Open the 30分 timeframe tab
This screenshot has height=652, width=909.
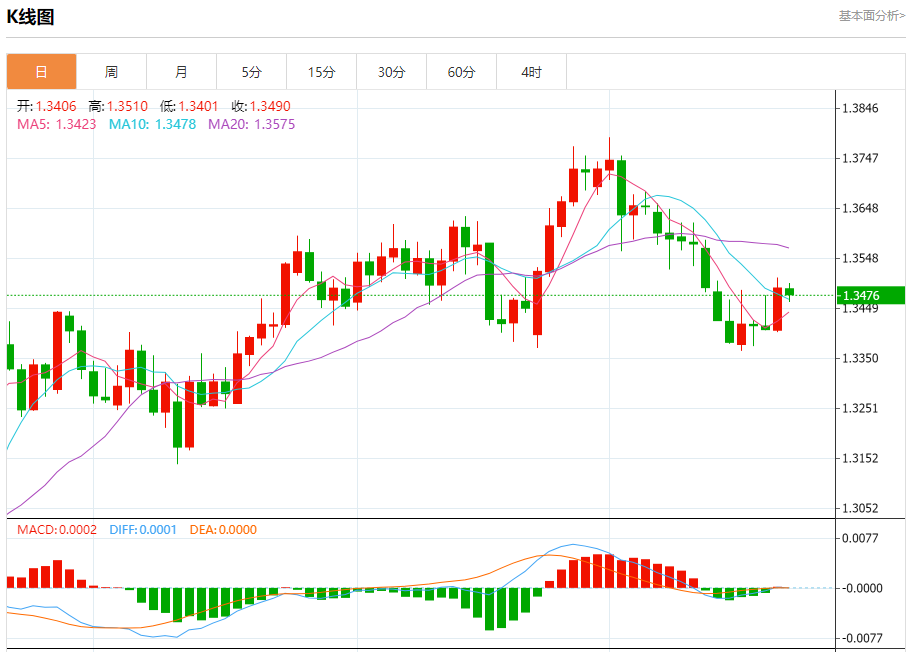[391, 72]
